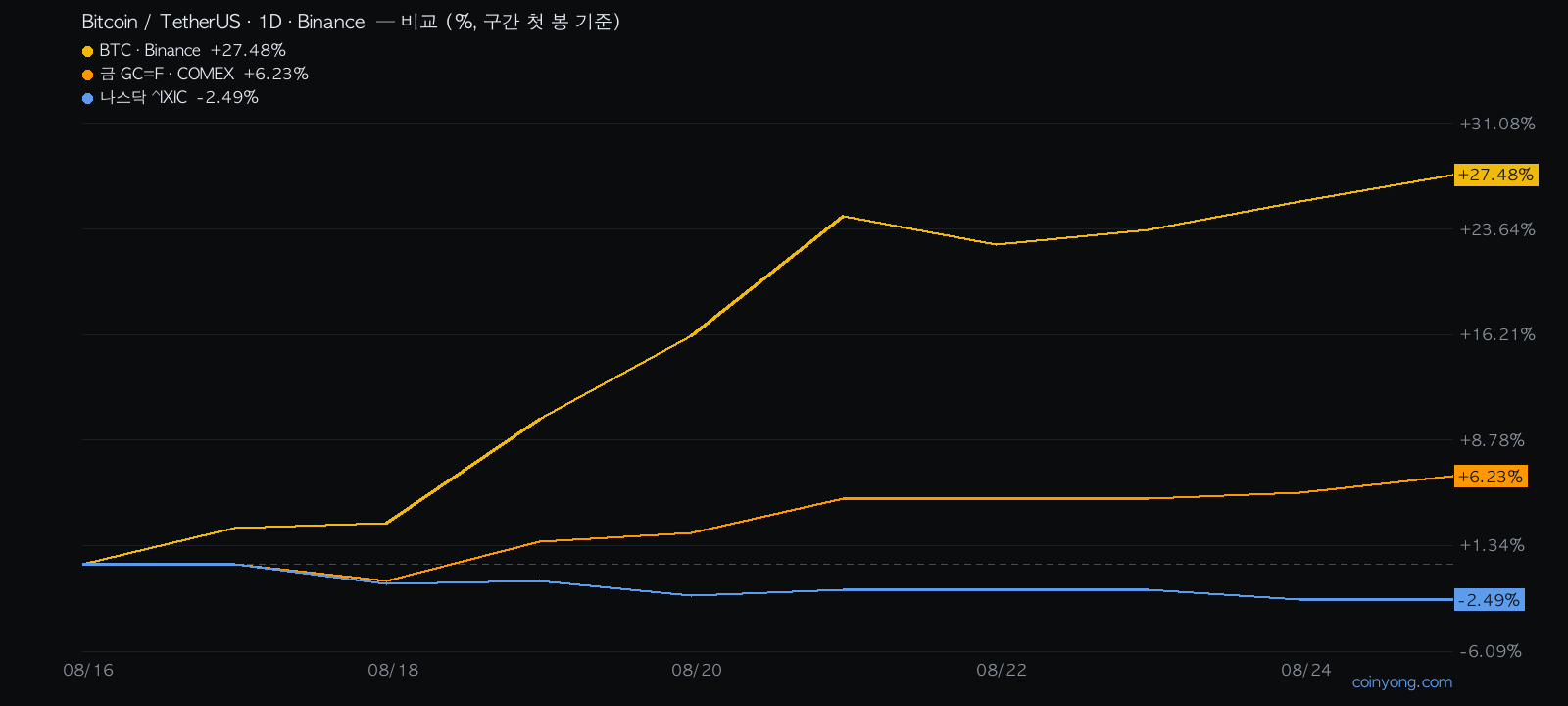Click the 08/16 date label
1568x706 pixels.
(88, 670)
